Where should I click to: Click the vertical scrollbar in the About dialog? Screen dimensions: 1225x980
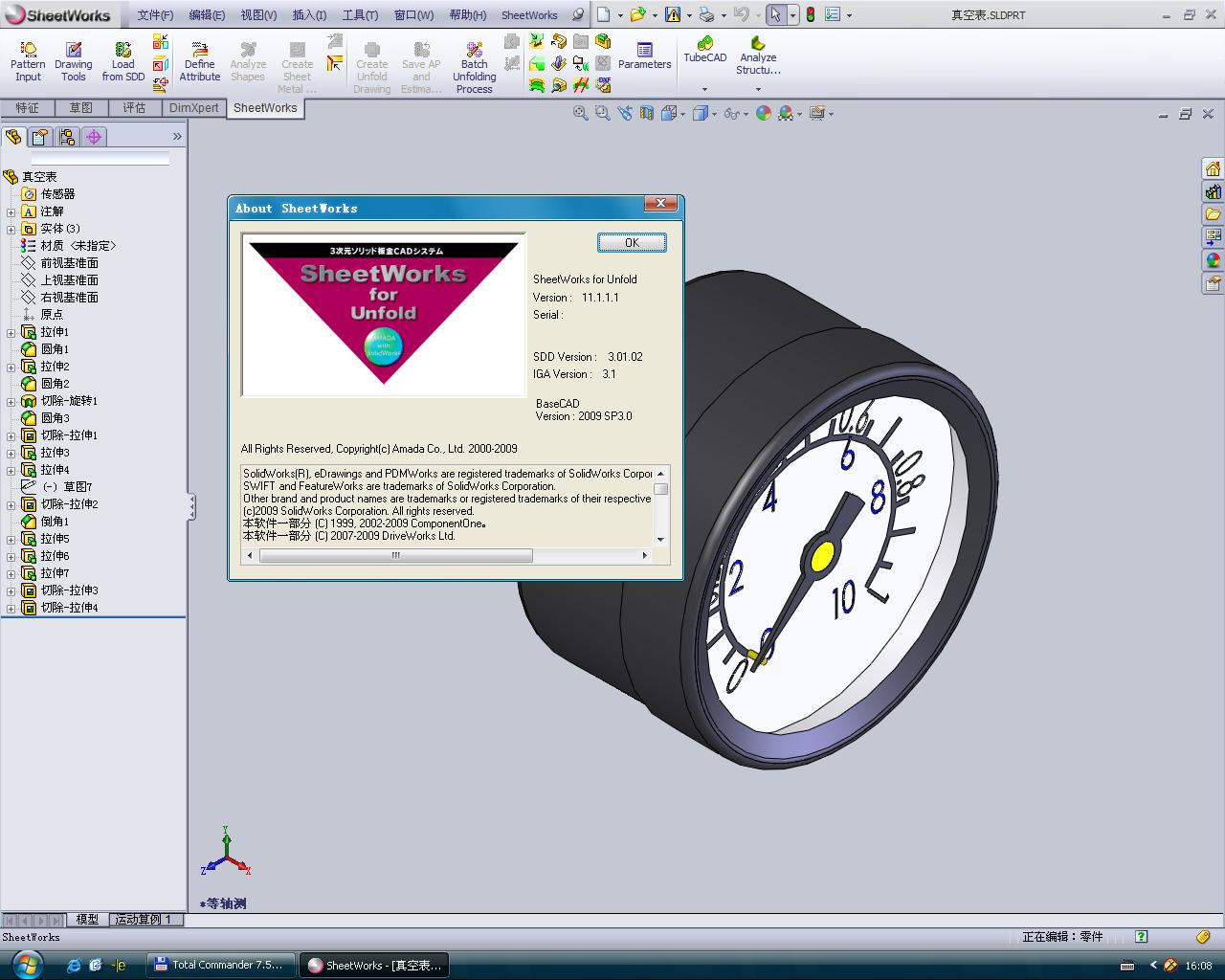660,507
